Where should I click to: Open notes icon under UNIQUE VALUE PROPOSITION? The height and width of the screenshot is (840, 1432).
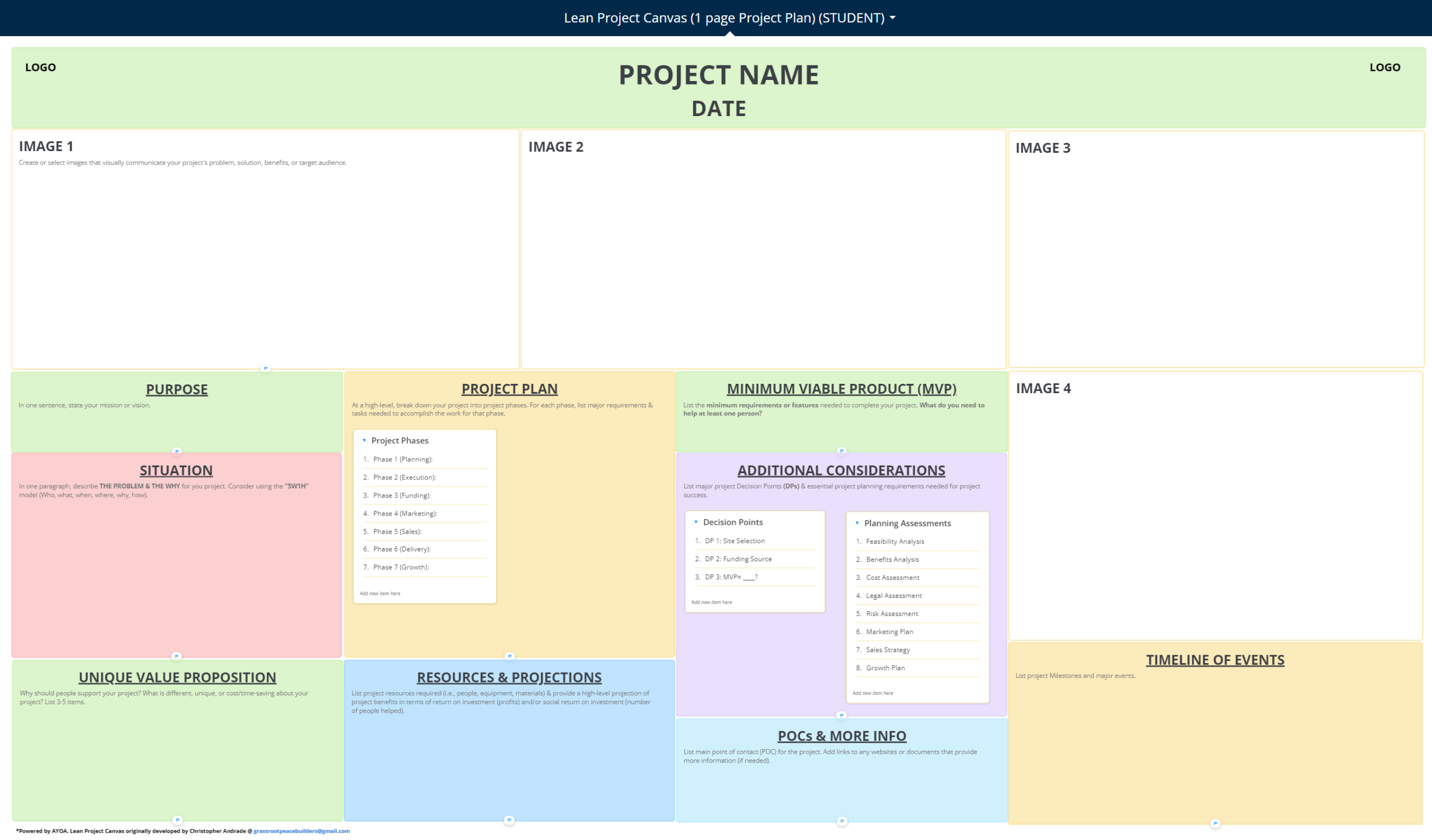pyautogui.click(x=178, y=820)
